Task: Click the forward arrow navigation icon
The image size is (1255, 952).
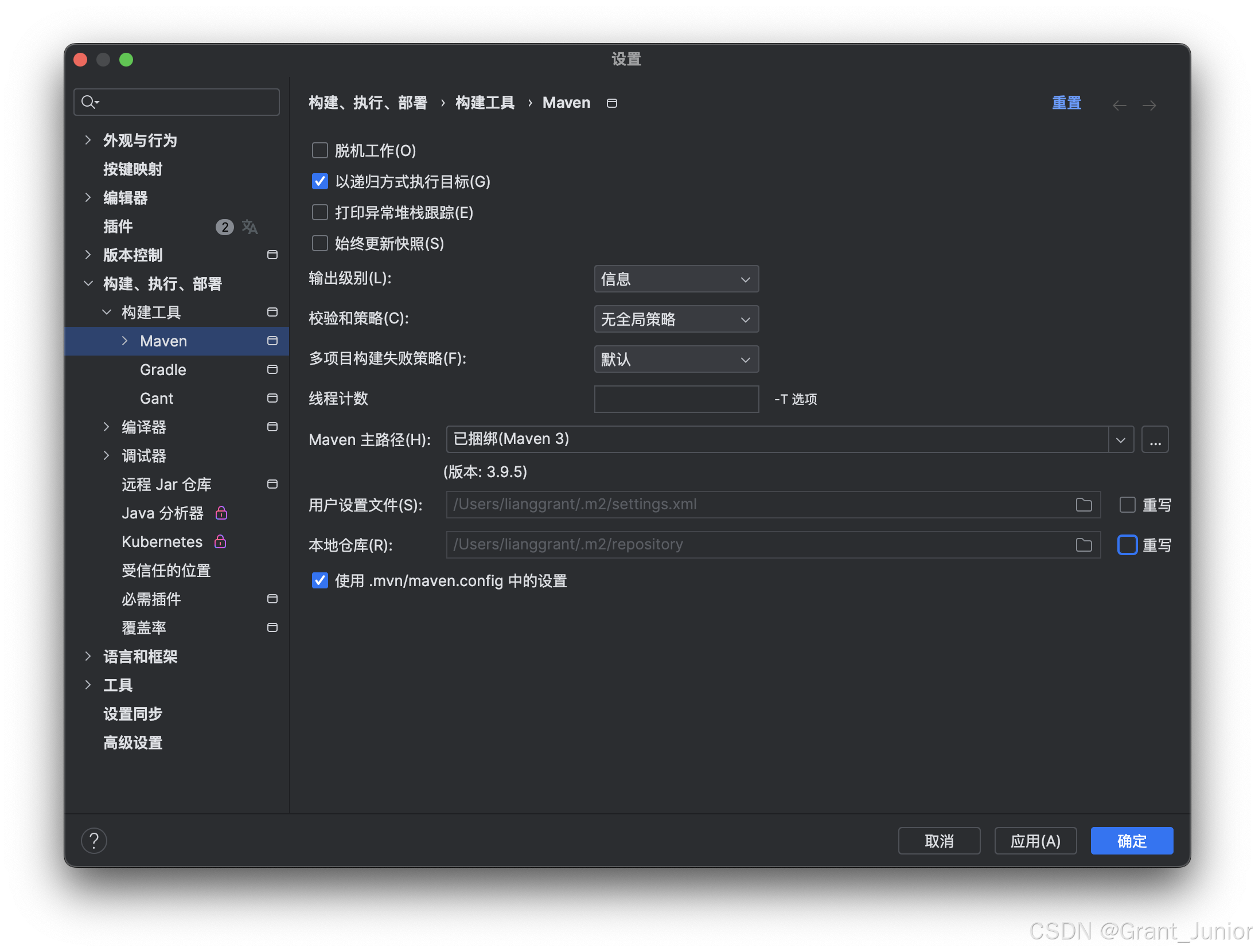Action: click(1149, 105)
